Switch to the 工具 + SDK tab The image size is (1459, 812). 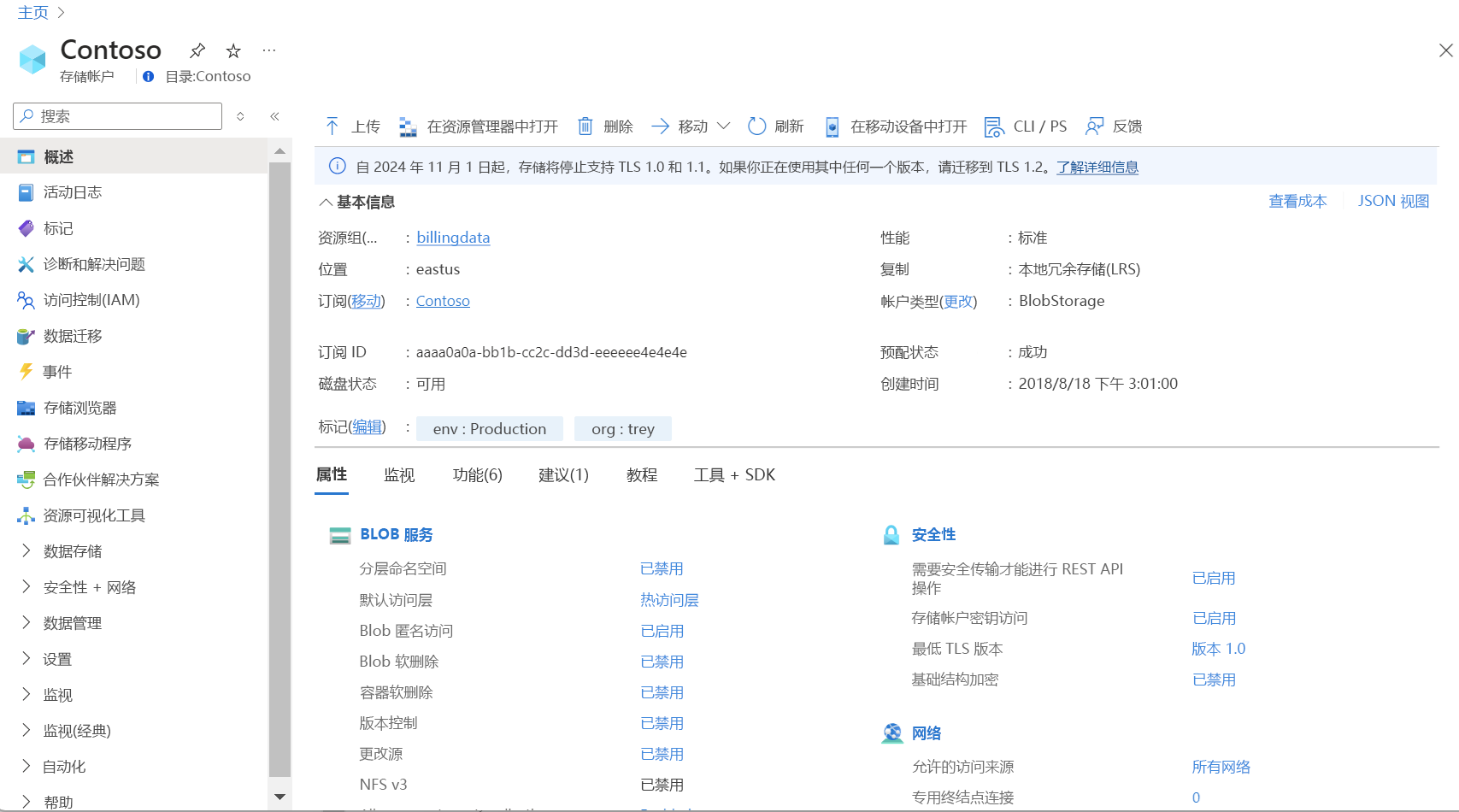735,475
